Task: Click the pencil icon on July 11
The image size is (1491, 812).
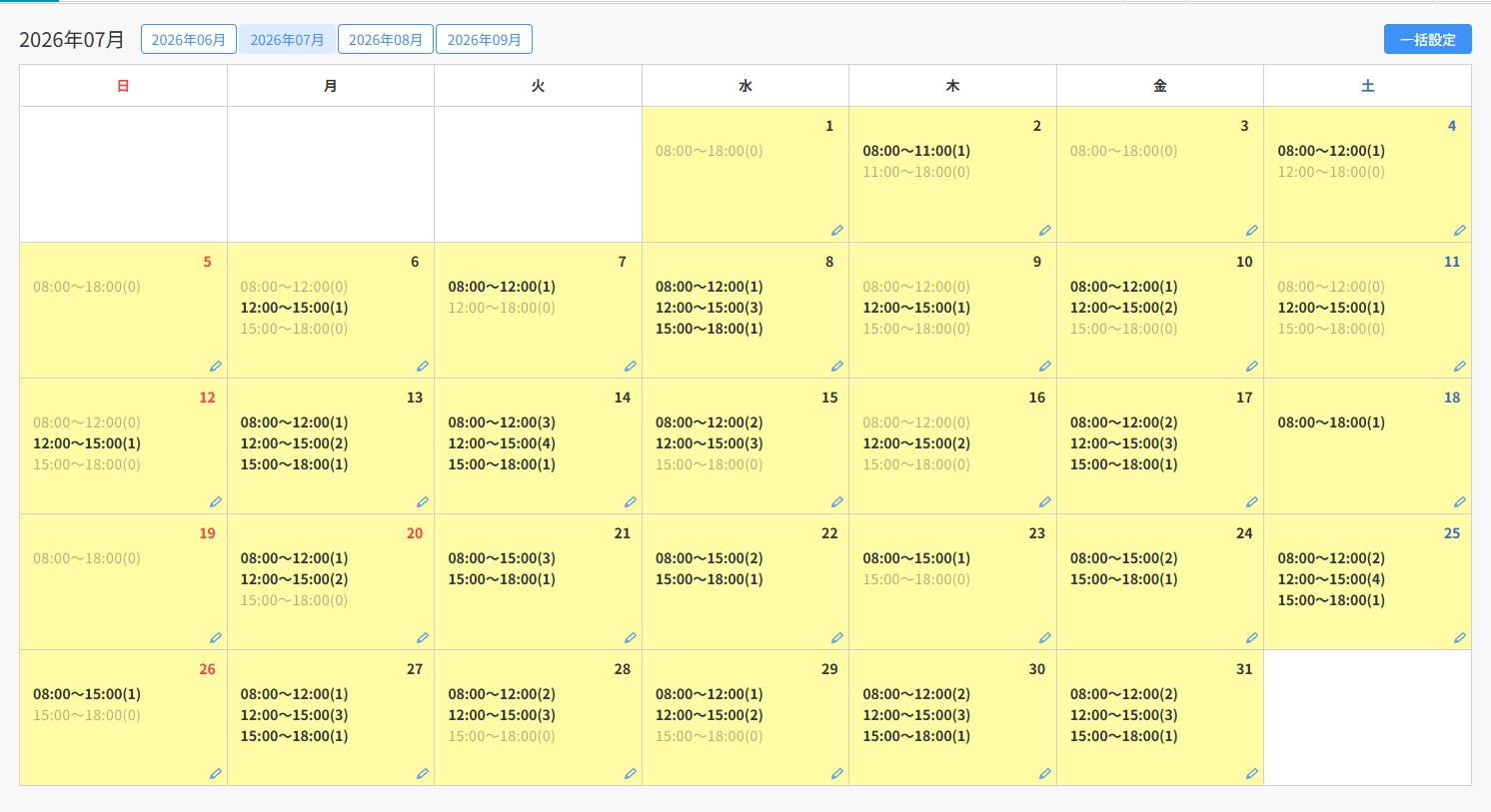Action: coord(1460,367)
